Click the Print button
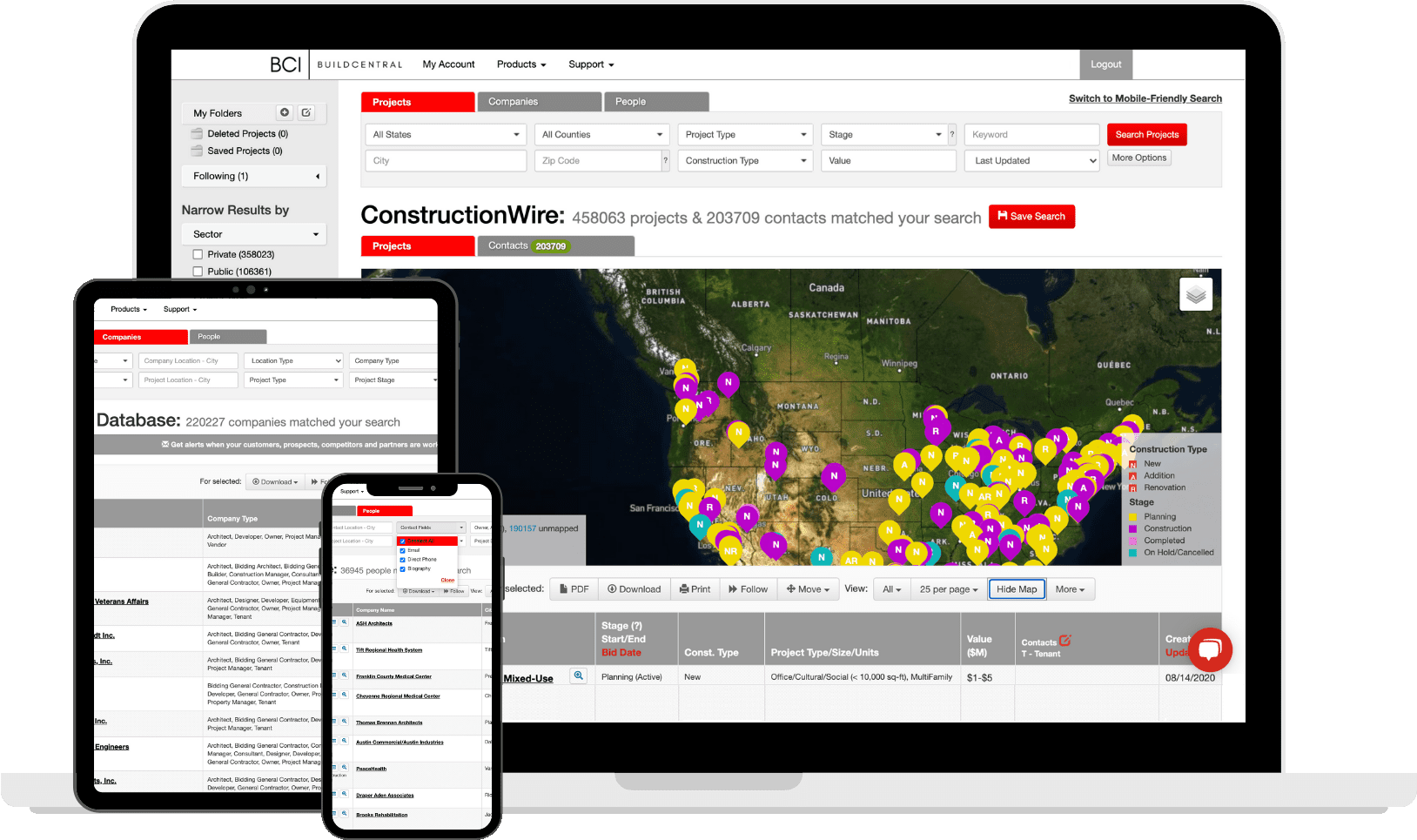Viewport: 1417px width, 840px height. click(x=695, y=589)
